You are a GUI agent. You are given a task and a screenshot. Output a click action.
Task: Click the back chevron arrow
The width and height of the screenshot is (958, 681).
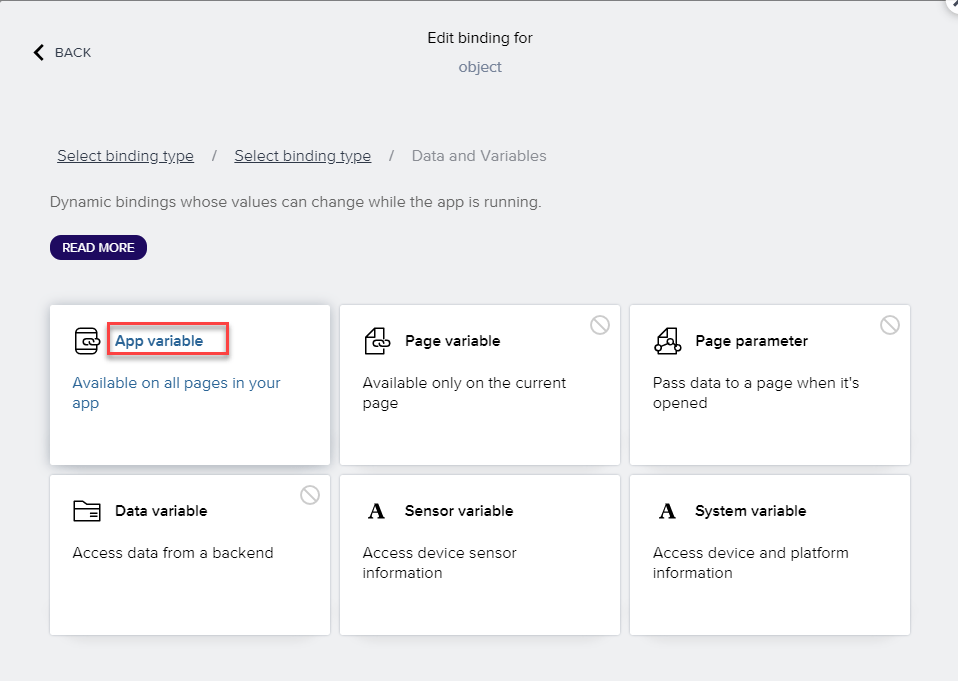click(39, 52)
